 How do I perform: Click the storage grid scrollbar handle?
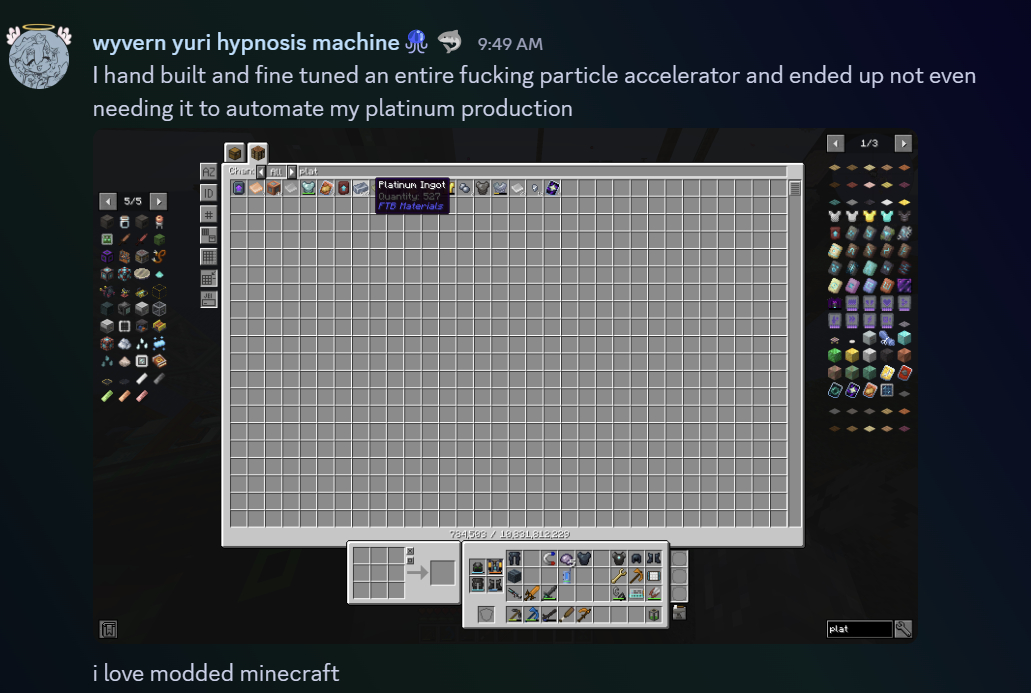tap(795, 189)
